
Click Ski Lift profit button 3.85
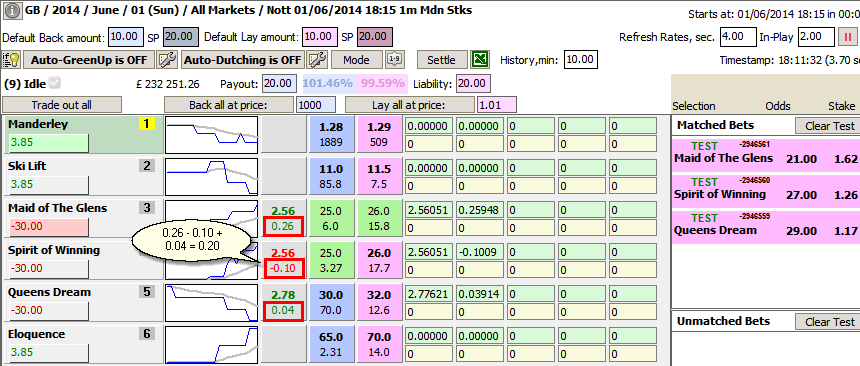48,185
